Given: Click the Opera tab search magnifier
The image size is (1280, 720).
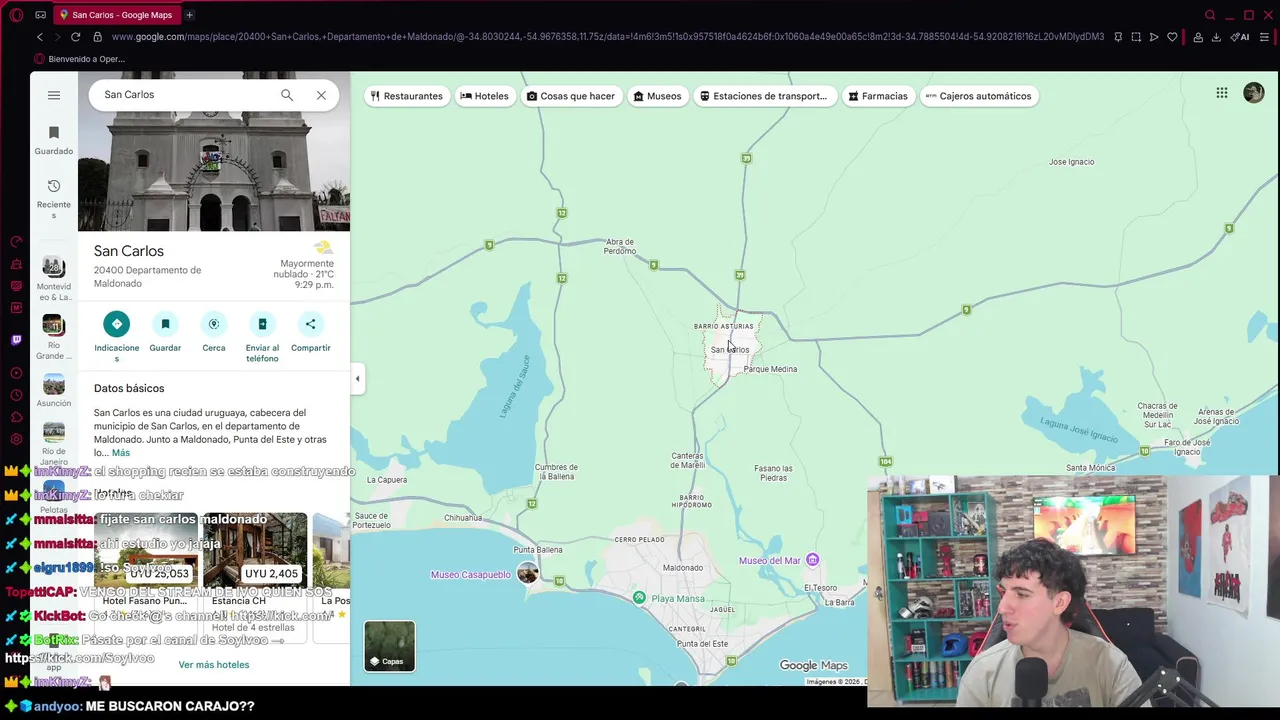Looking at the screenshot, I should click(x=1210, y=15).
